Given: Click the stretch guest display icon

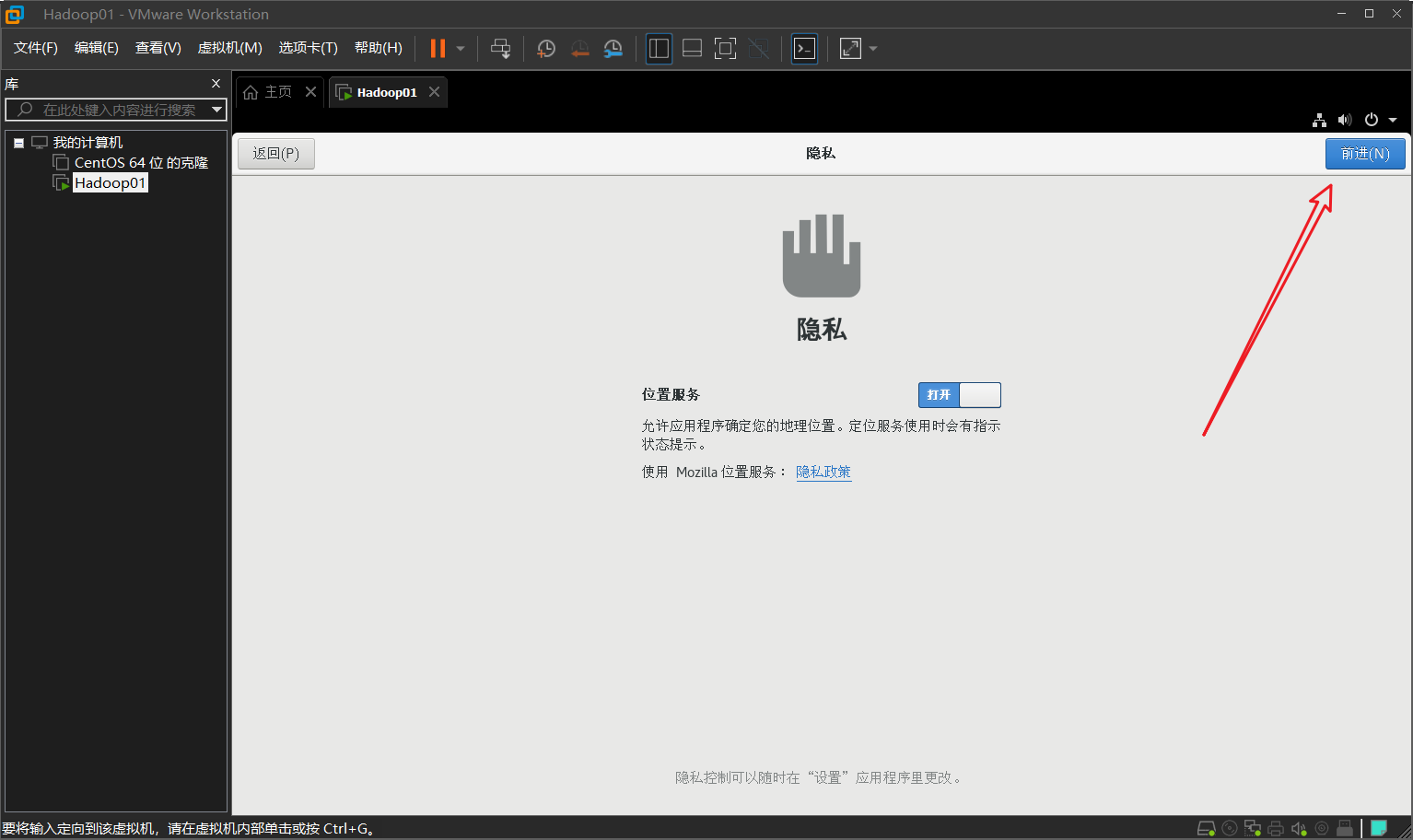Looking at the screenshot, I should coord(850,49).
